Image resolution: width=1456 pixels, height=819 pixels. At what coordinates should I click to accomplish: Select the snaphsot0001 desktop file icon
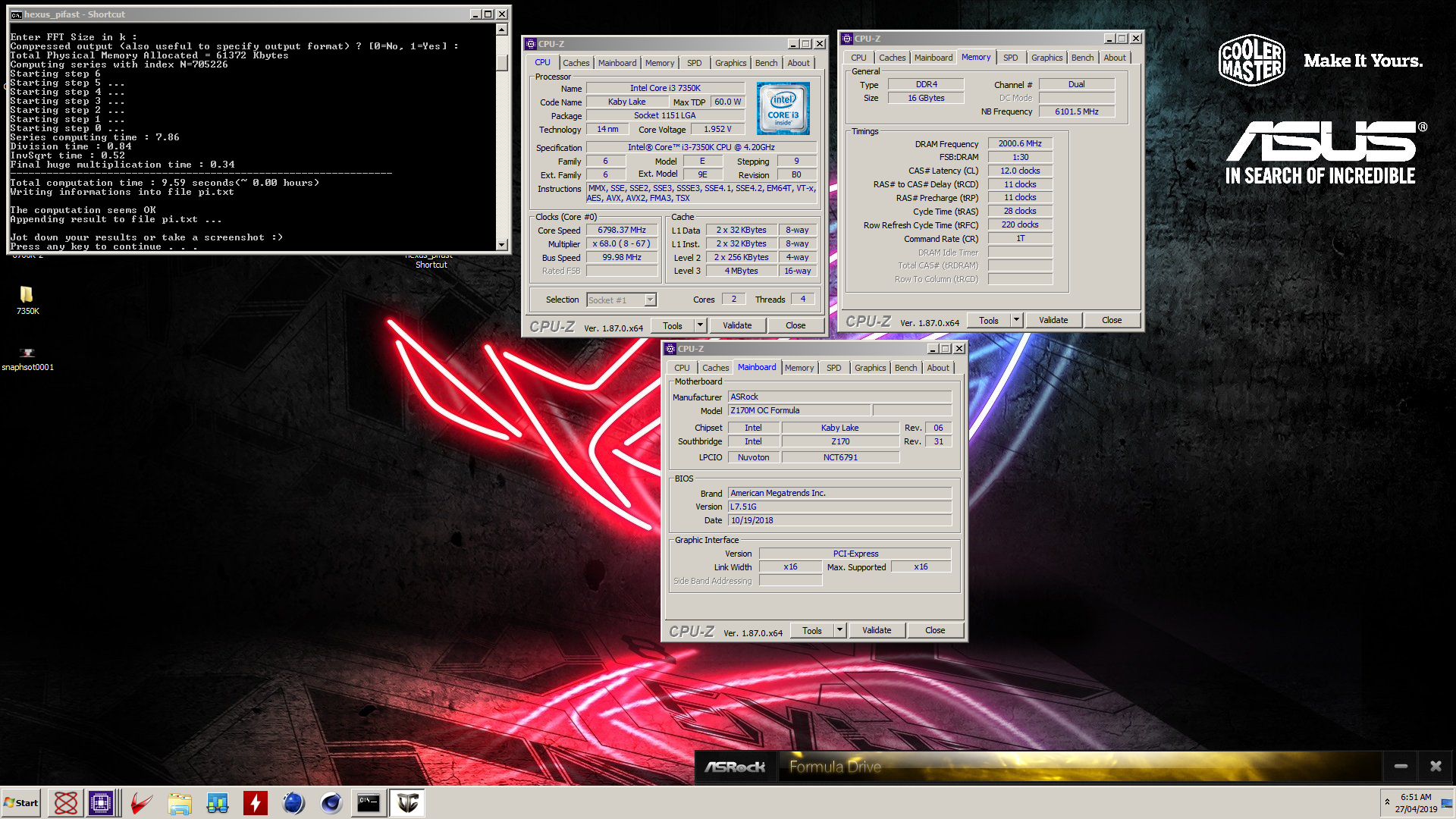click(27, 359)
